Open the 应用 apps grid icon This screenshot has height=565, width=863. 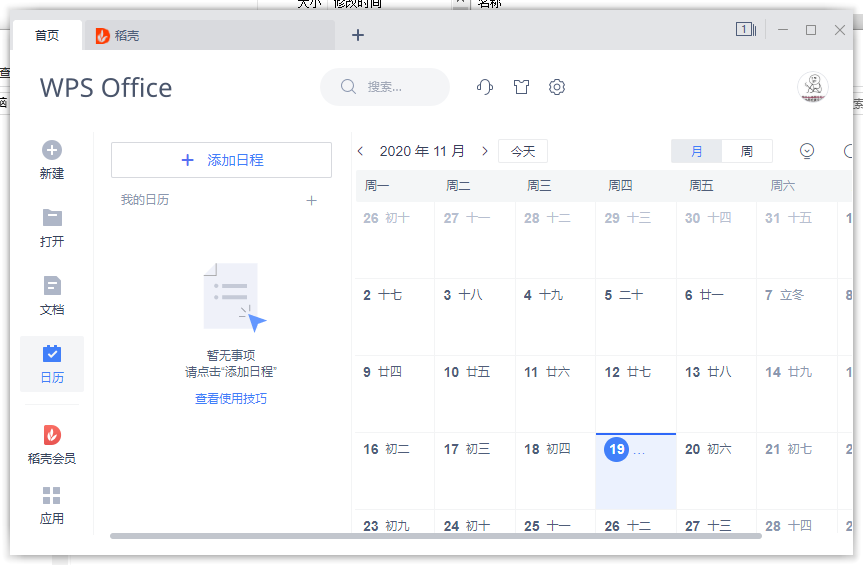pyautogui.click(x=52, y=495)
